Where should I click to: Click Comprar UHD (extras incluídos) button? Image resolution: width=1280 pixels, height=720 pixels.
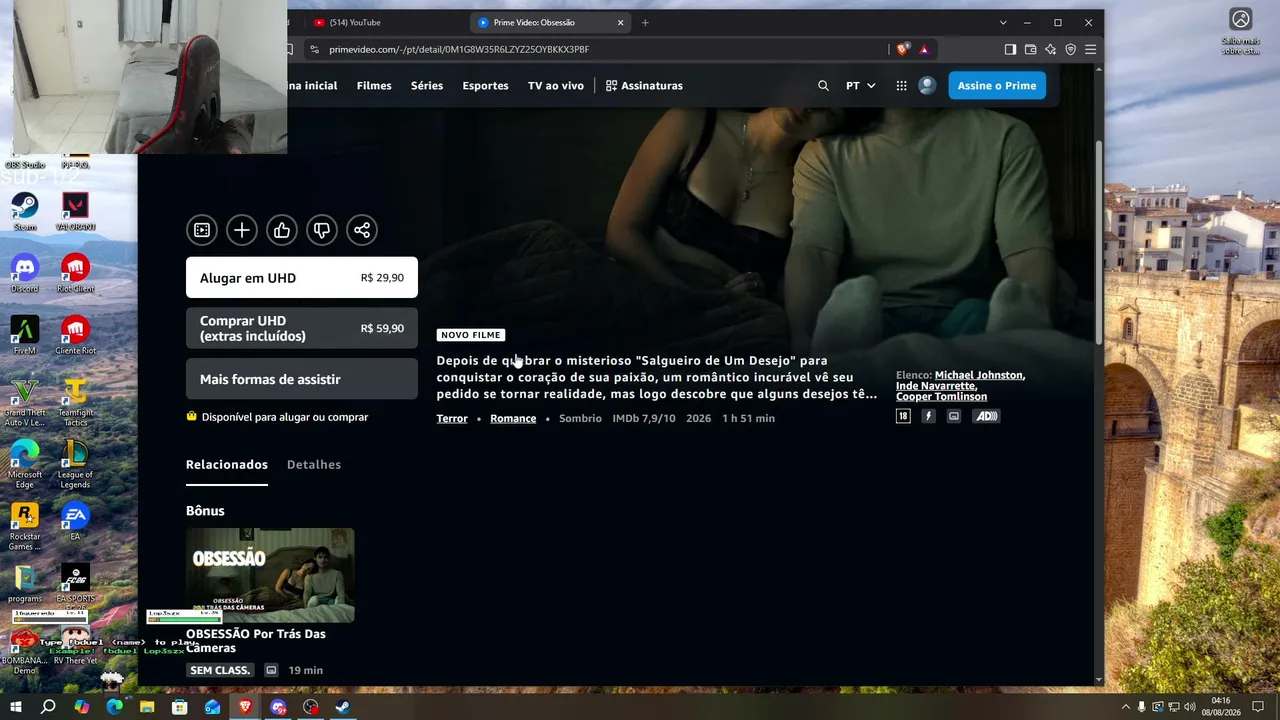tap(302, 328)
